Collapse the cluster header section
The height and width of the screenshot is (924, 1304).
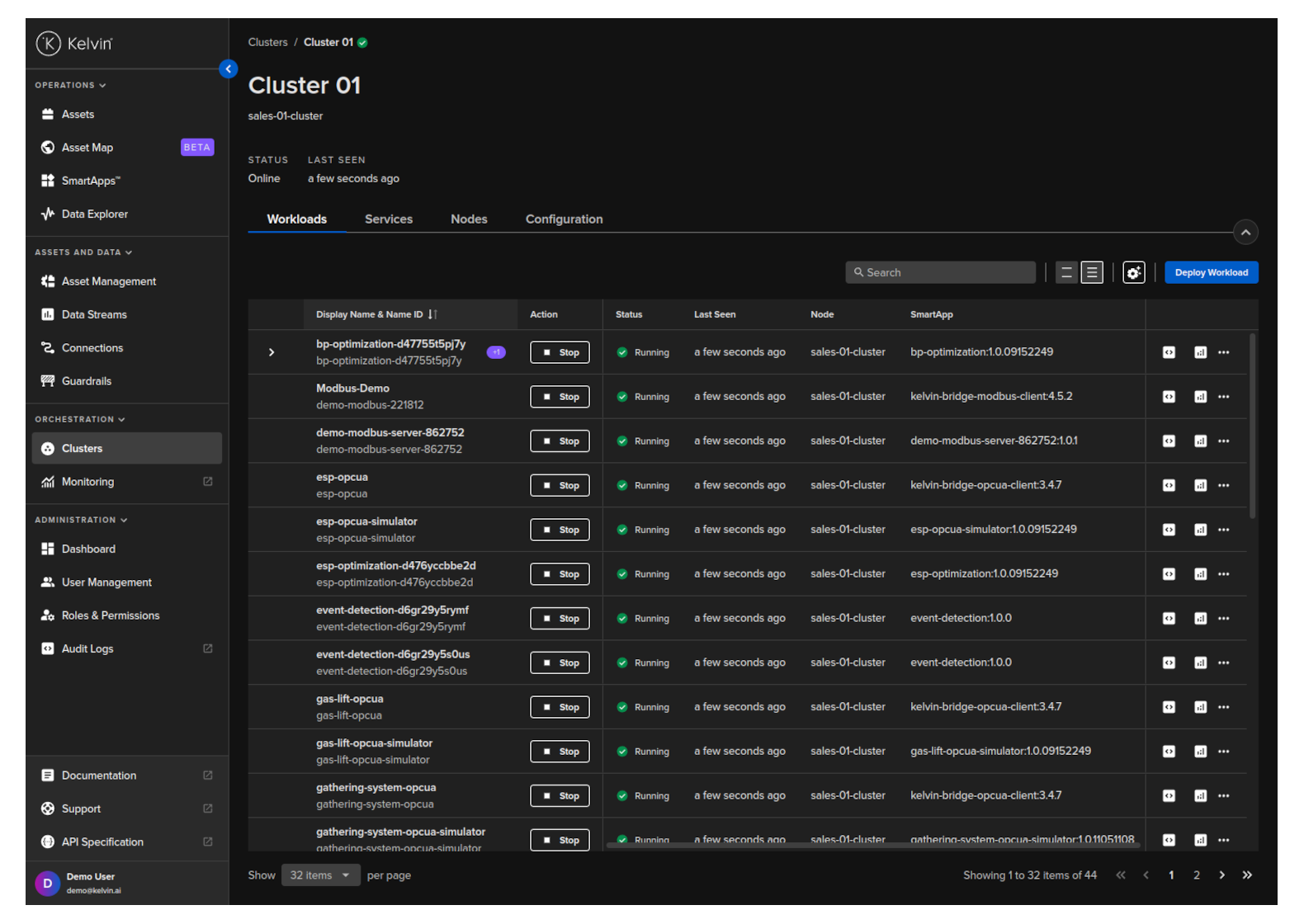pos(1245,233)
